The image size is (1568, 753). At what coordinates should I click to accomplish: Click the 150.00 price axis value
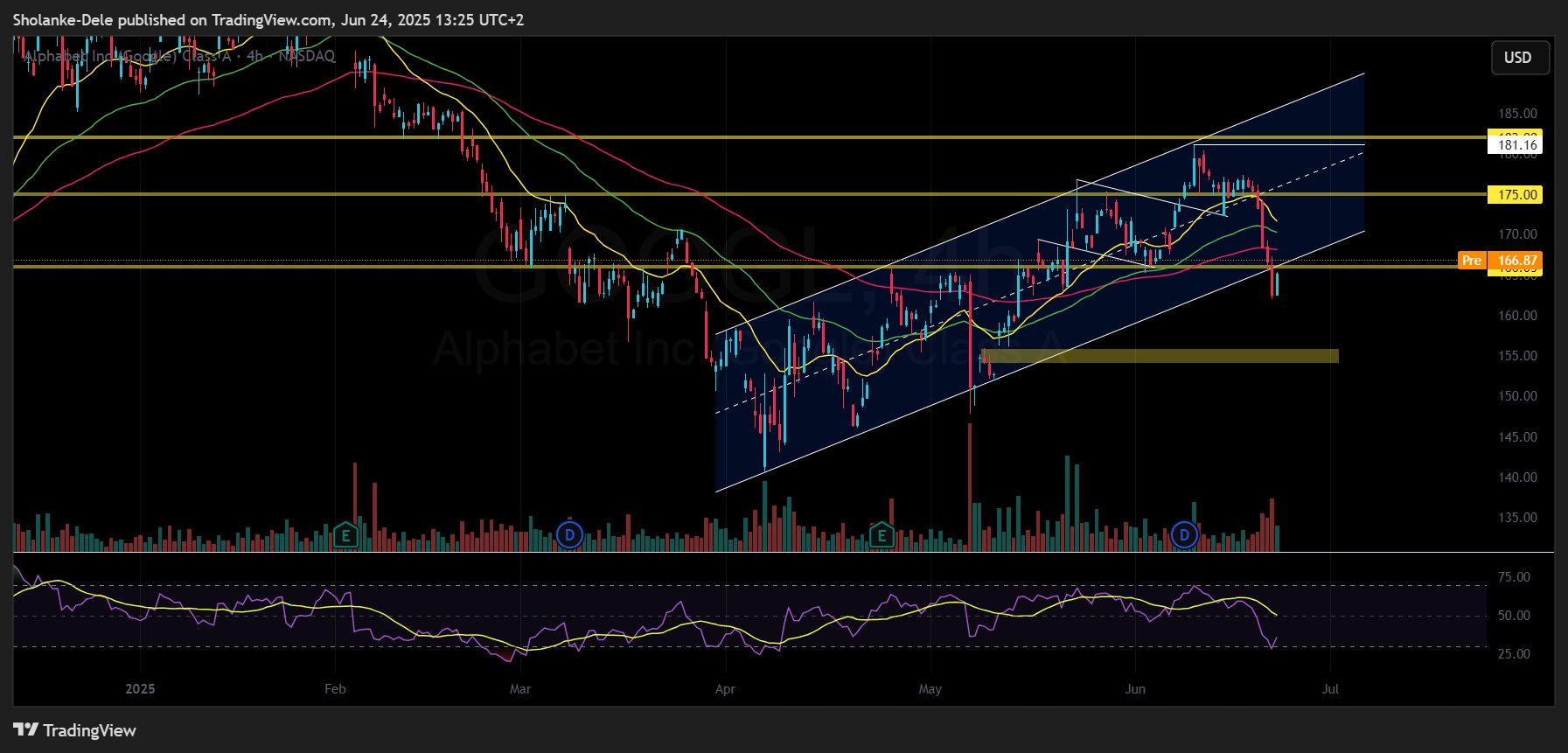tap(1517, 396)
